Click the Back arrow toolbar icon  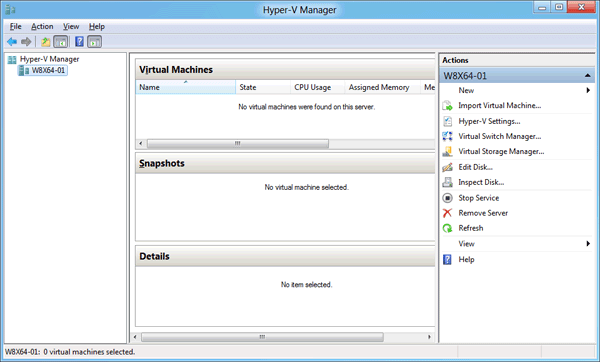(12, 41)
